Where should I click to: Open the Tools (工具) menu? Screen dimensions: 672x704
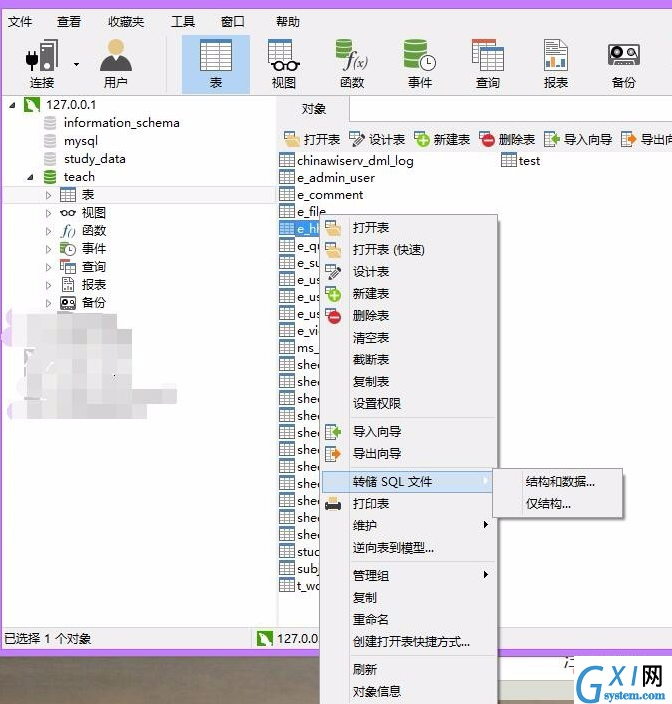click(x=183, y=22)
